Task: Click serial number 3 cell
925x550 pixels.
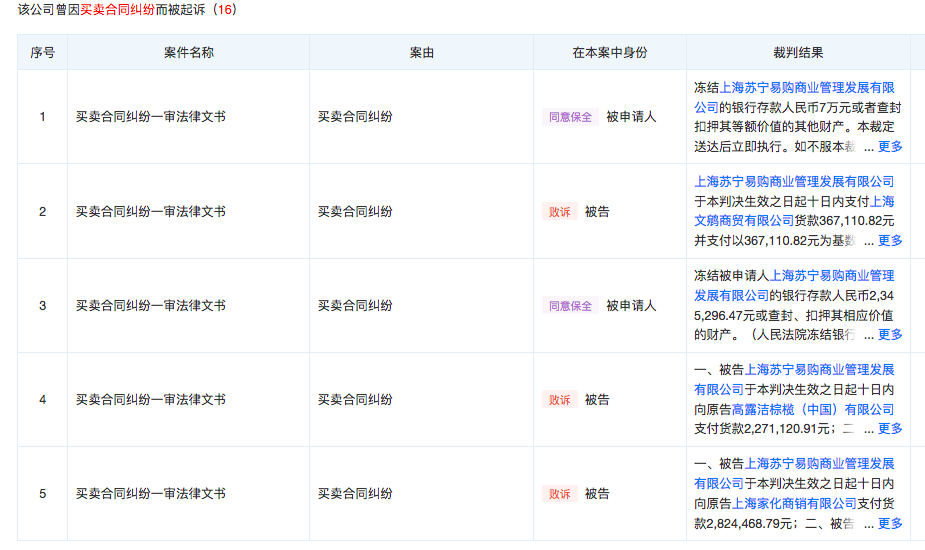Action: point(42,306)
